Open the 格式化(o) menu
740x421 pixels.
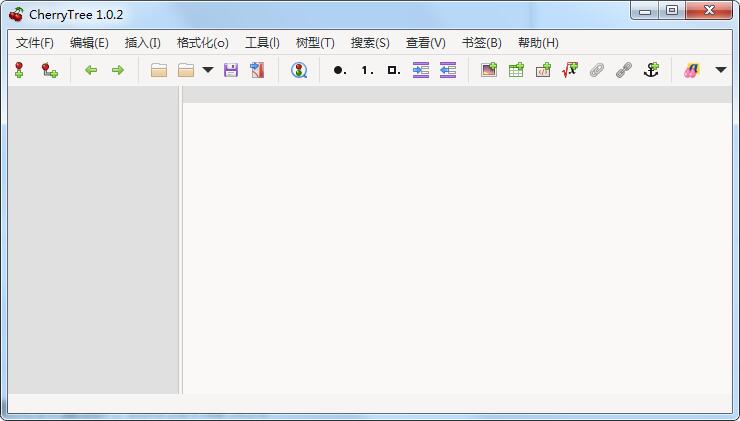coord(202,43)
